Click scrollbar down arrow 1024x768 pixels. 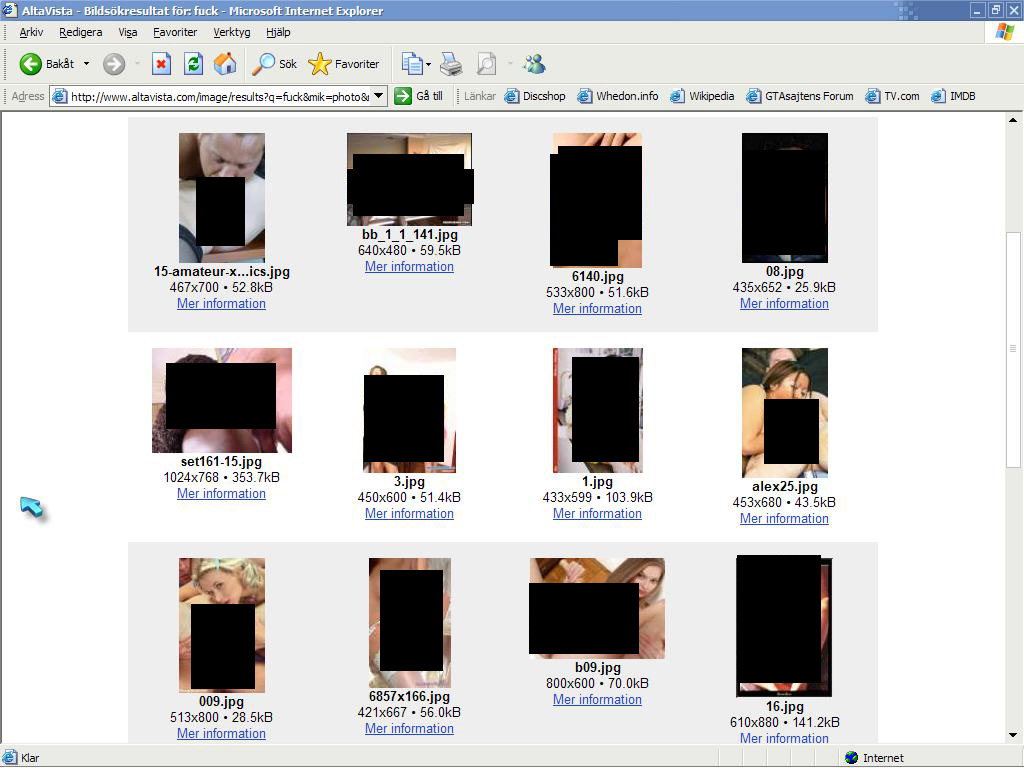(x=1013, y=735)
